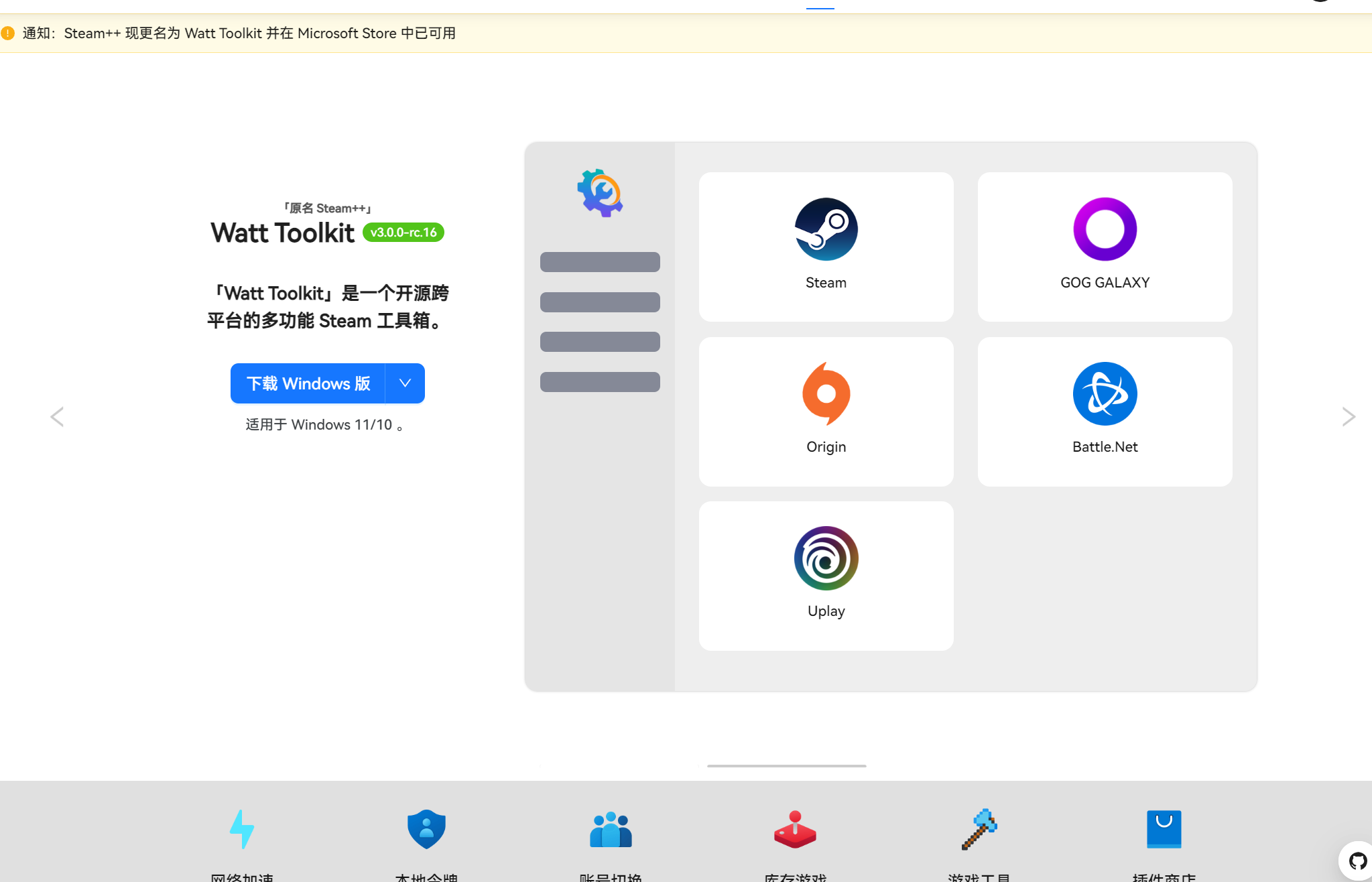
Task: Click the carousel progress indicator bar
Action: pyautogui.click(x=786, y=765)
